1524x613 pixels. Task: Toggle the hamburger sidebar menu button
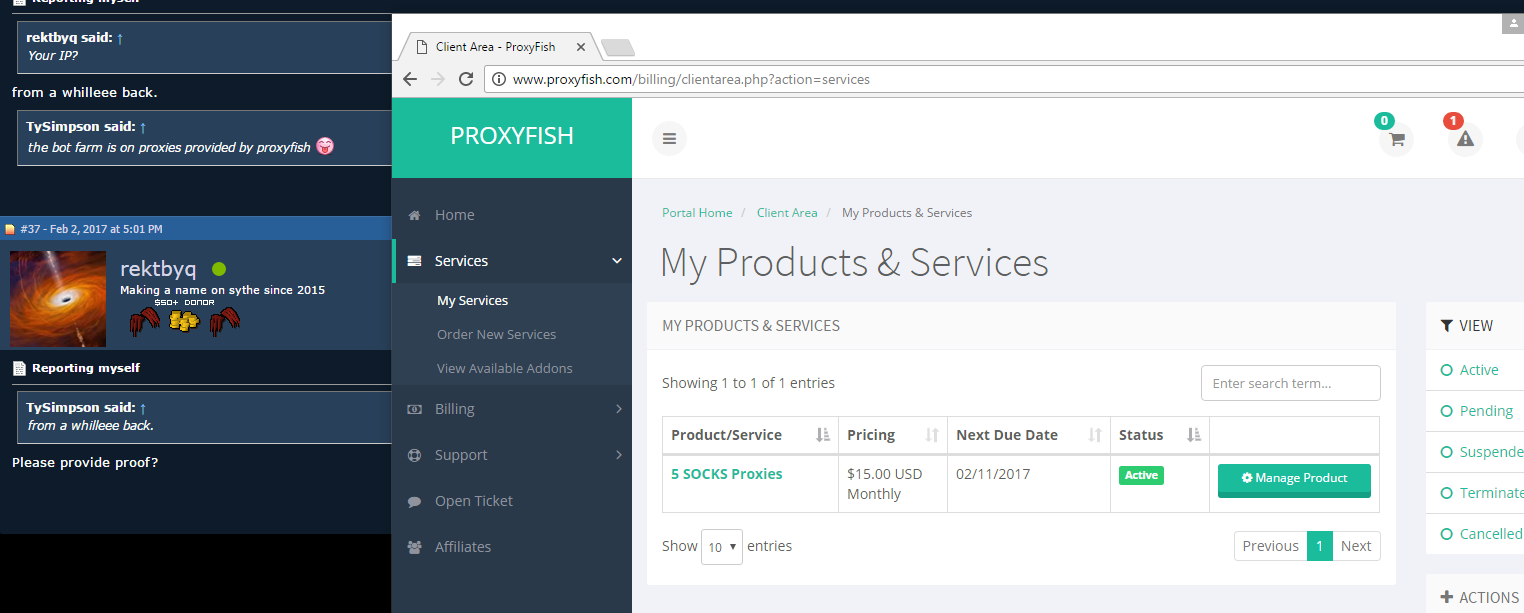point(669,138)
